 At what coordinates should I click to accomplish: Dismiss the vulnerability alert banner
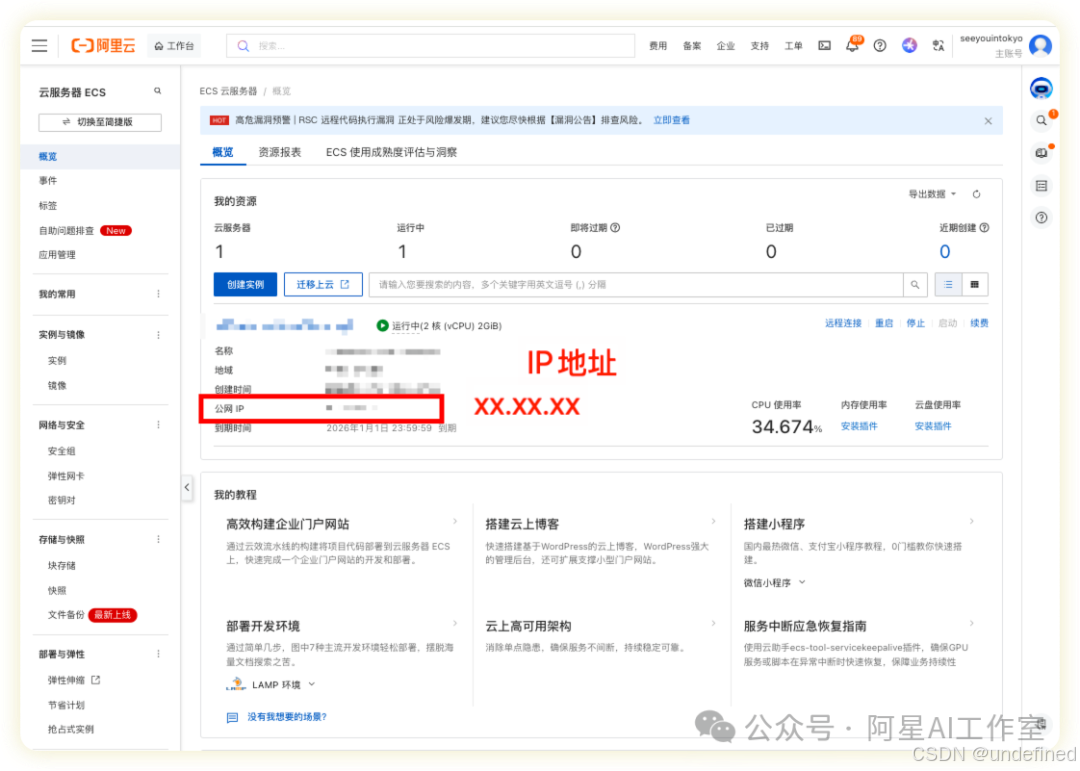[988, 121]
